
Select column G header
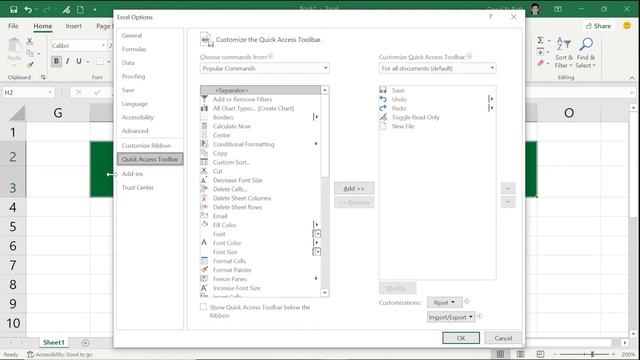point(58,113)
